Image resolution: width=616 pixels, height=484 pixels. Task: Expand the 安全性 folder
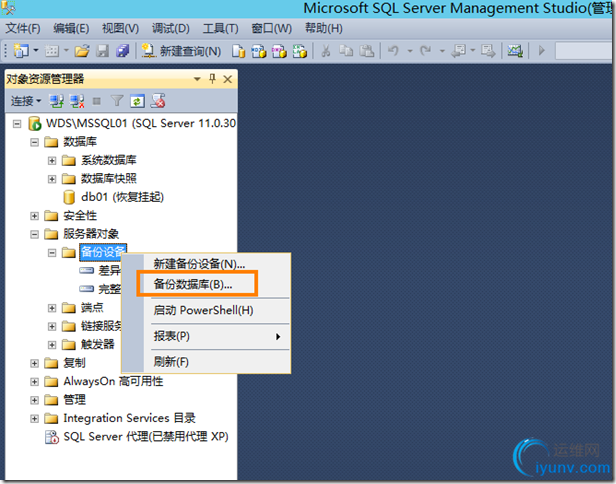(35, 216)
